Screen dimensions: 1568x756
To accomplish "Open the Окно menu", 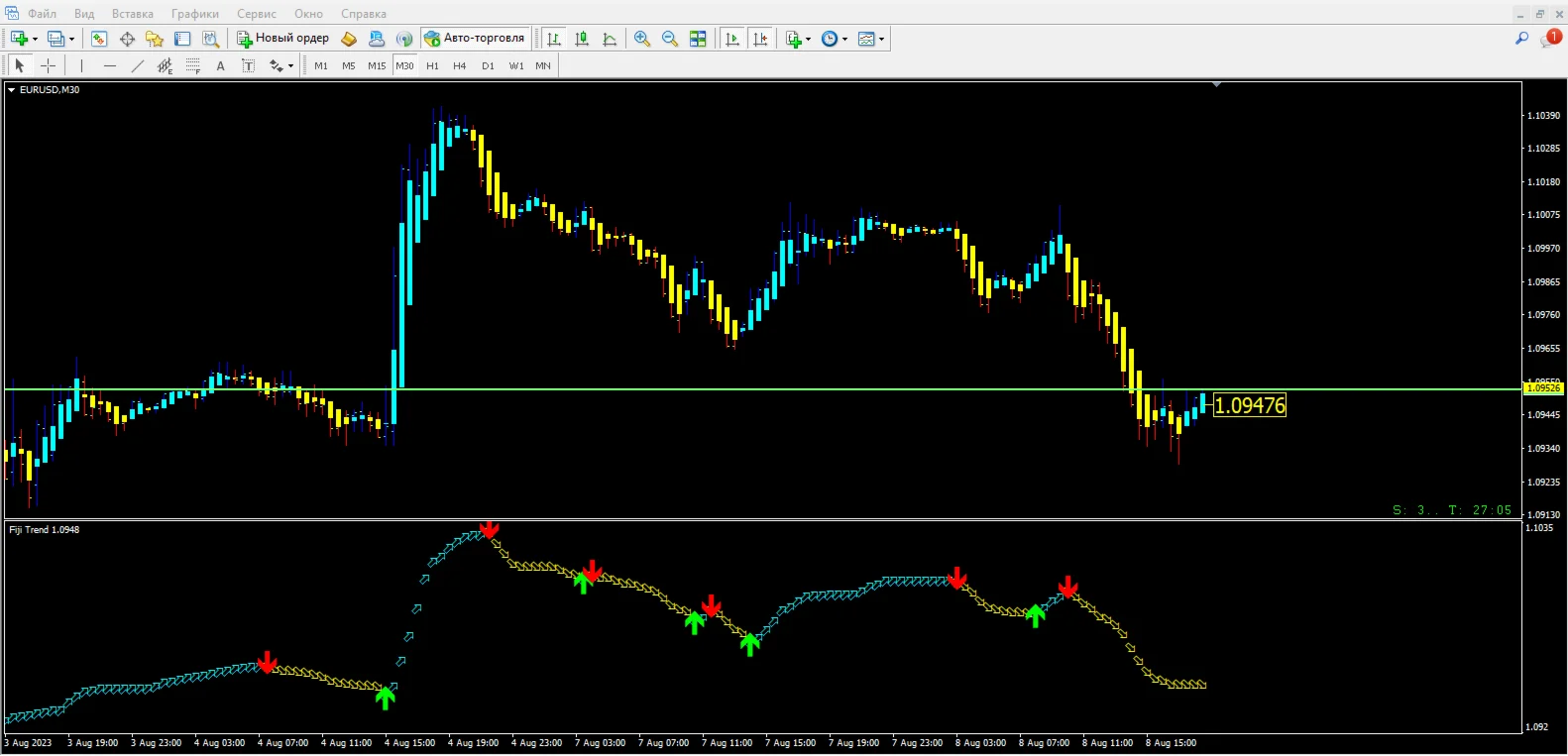I will coord(309,14).
